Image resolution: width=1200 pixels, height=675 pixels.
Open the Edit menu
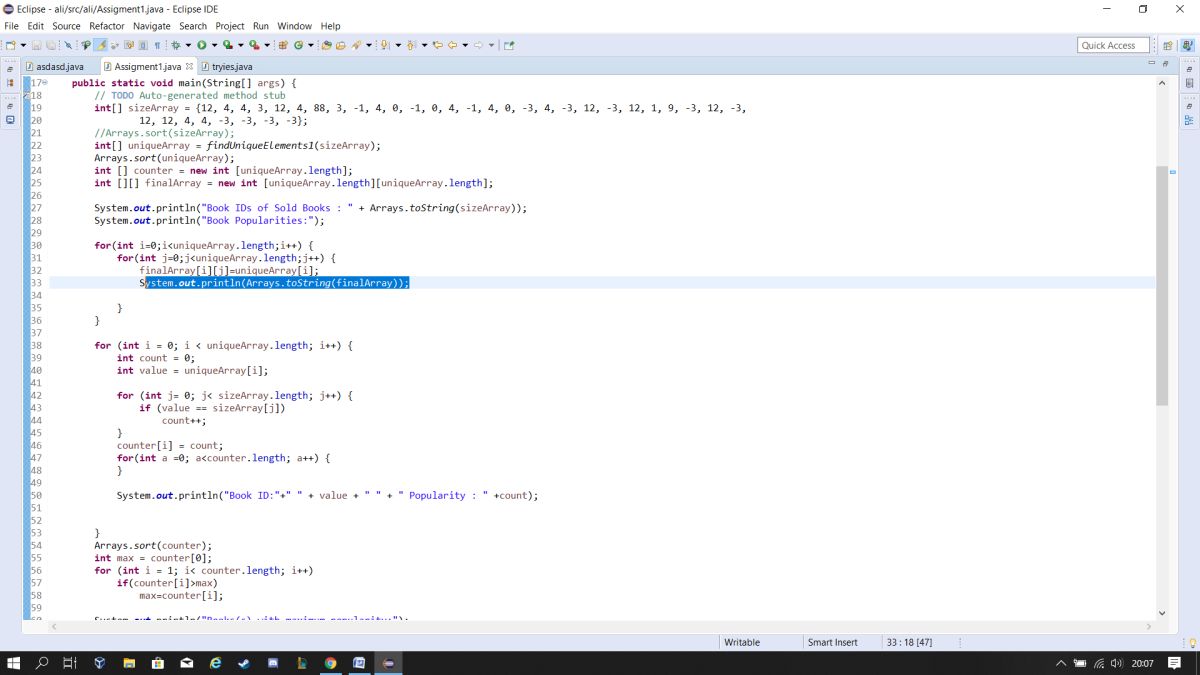point(36,26)
